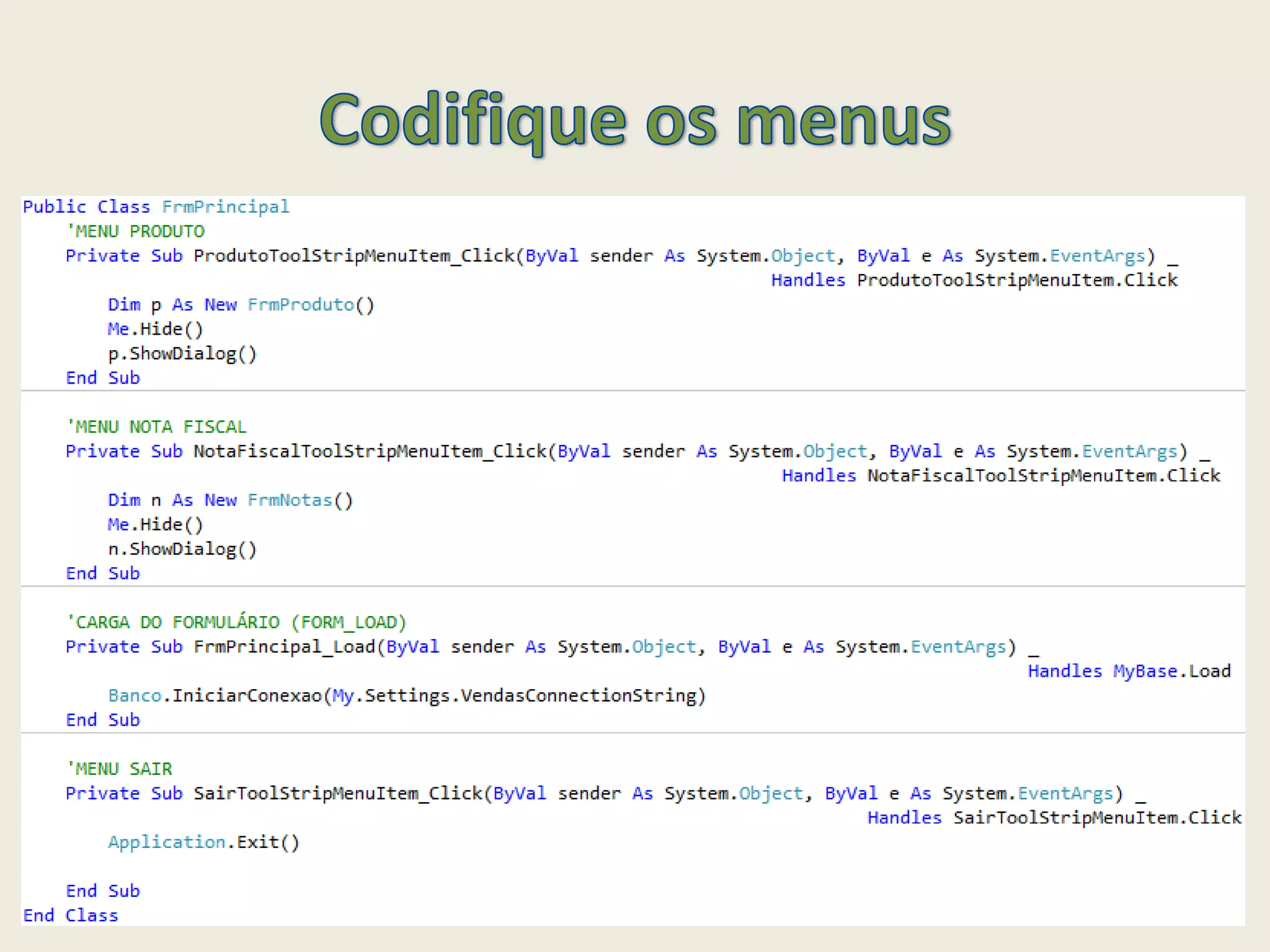Click the 'End Class' line
Viewport: 1270px width, 952px height.
pyautogui.click(x=70, y=915)
